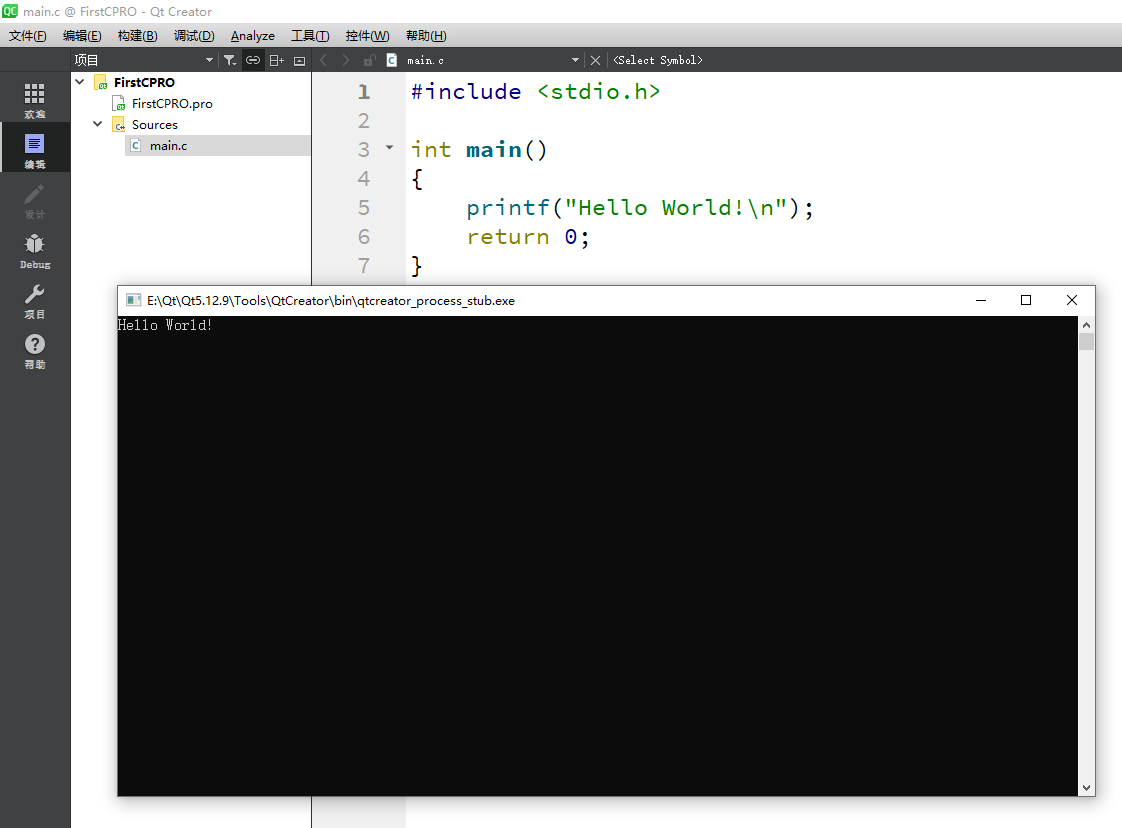Open the Analyze menu

click(x=253, y=36)
